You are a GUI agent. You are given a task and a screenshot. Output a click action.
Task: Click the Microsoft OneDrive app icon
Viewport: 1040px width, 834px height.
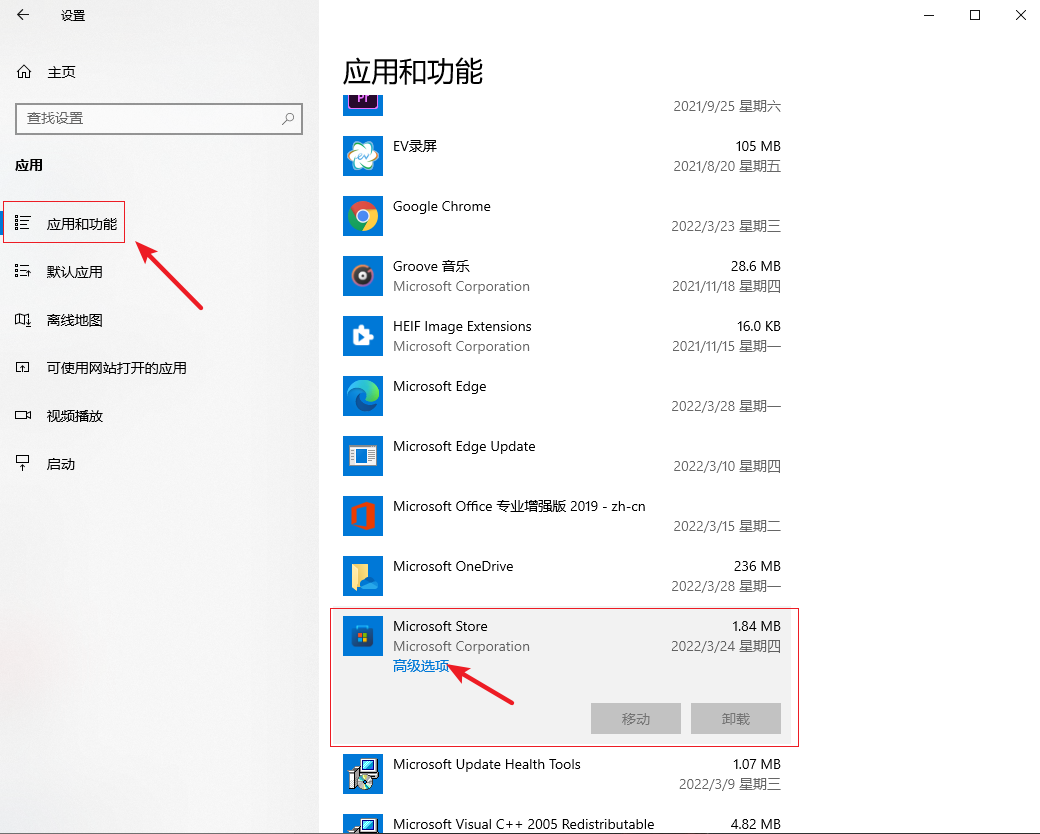coord(362,576)
